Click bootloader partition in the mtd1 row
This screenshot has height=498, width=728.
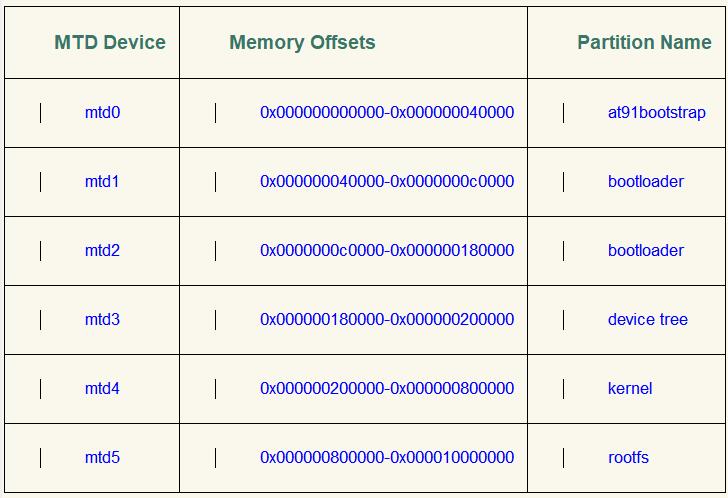(646, 182)
